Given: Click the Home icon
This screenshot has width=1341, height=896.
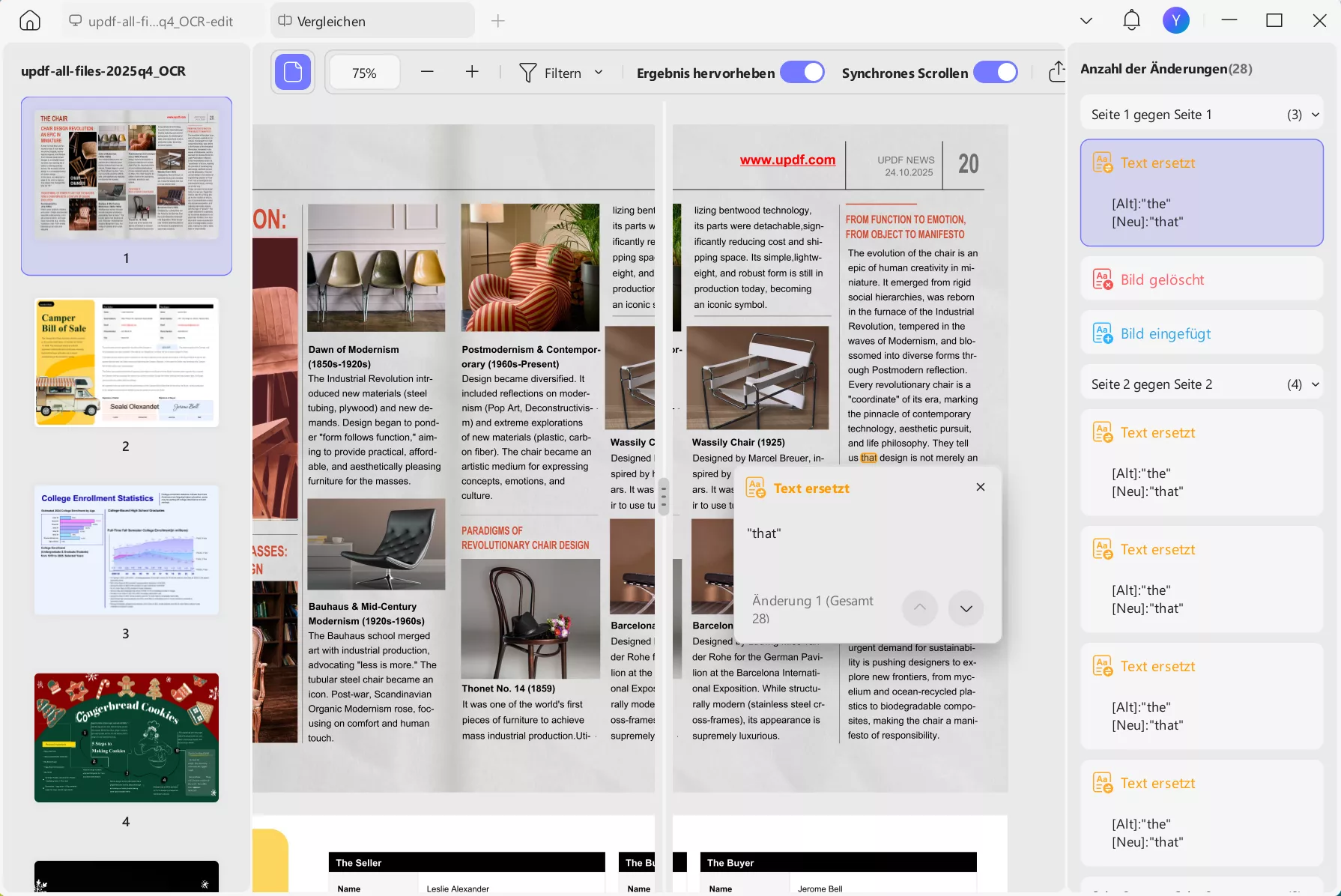Looking at the screenshot, I should pyautogui.click(x=28, y=20).
